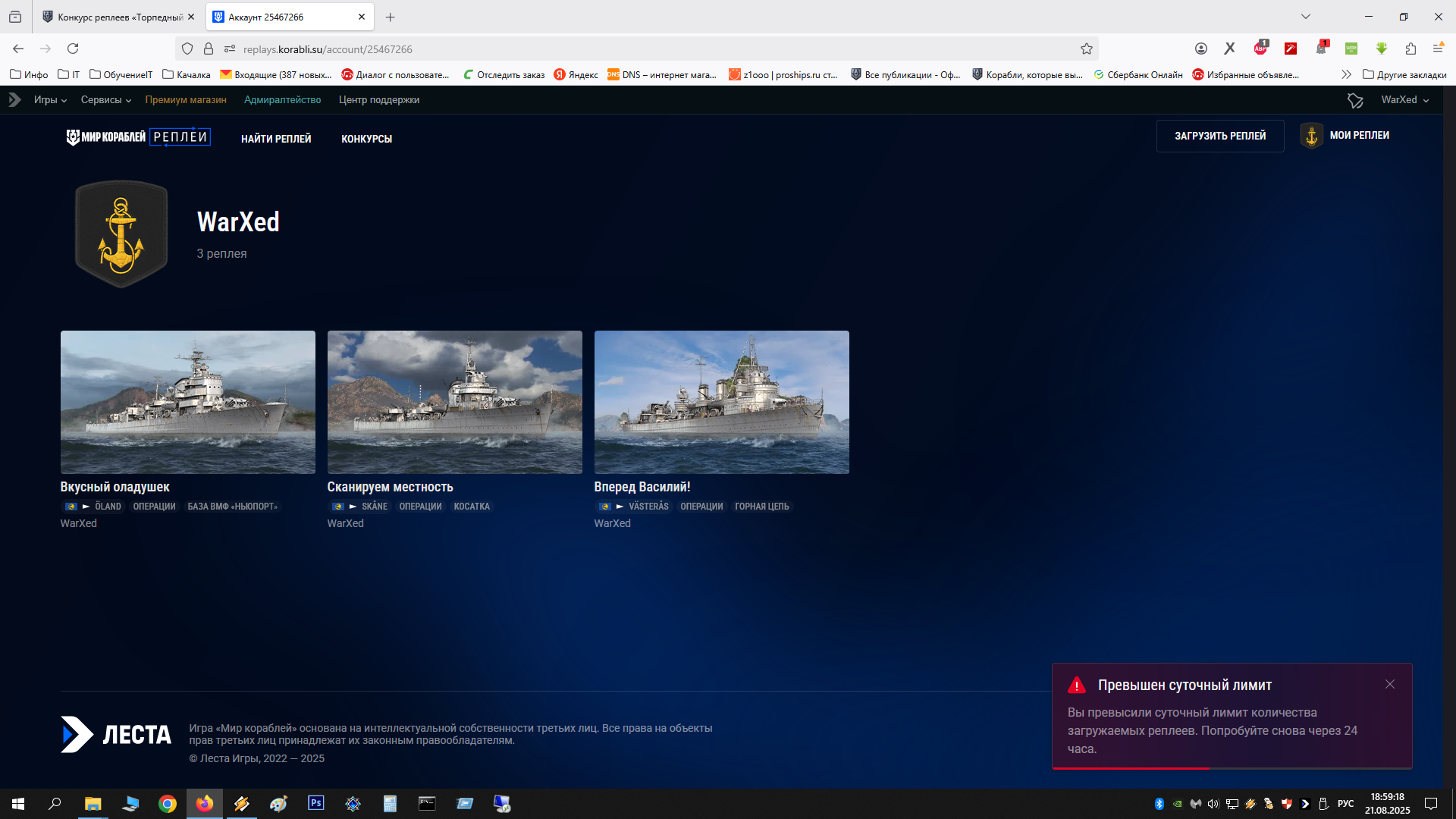Launch Google Chrome from the taskbar
The height and width of the screenshot is (819, 1456).
pyautogui.click(x=167, y=804)
